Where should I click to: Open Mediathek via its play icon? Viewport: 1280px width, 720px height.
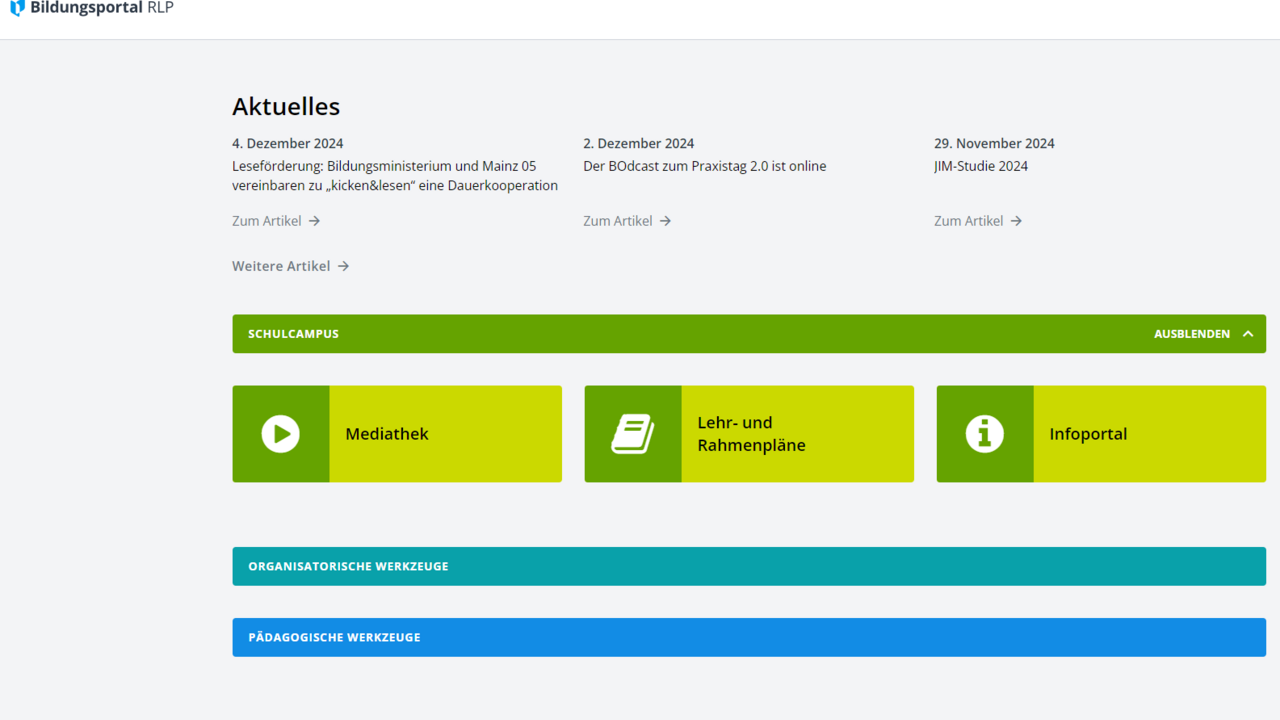click(x=281, y=434)
